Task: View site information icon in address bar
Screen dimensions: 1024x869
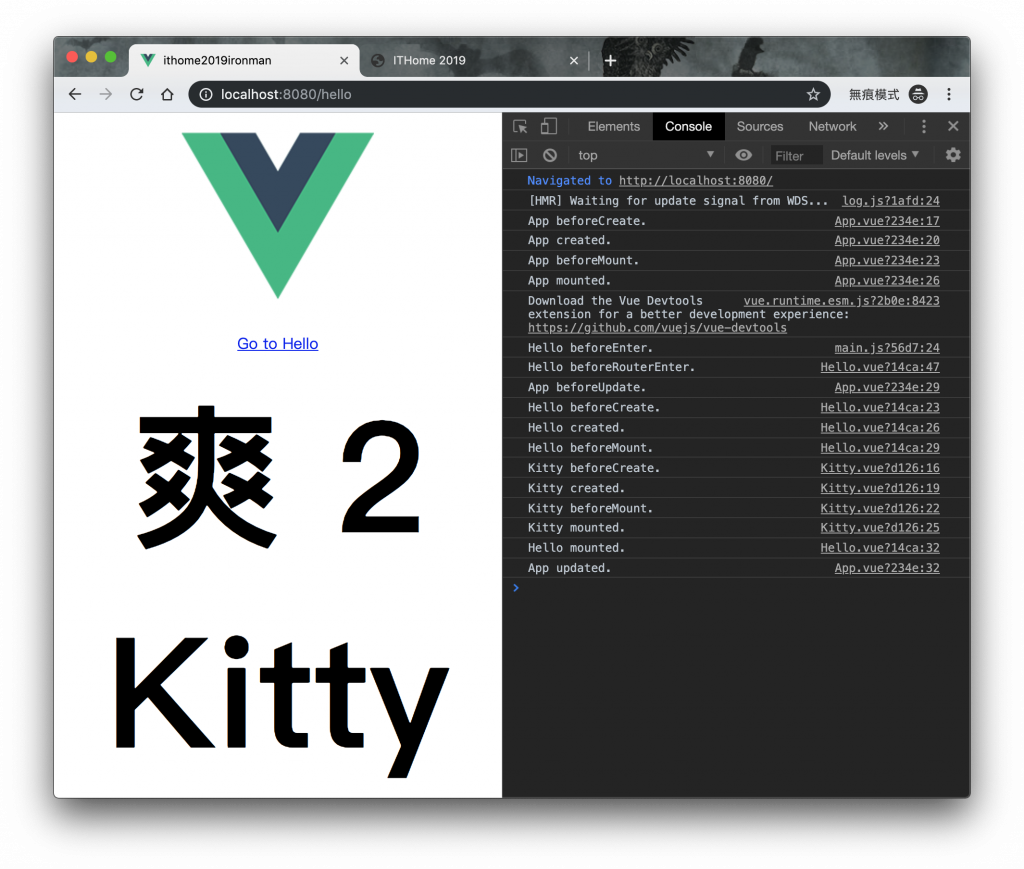Action: [x=206, y=95]
